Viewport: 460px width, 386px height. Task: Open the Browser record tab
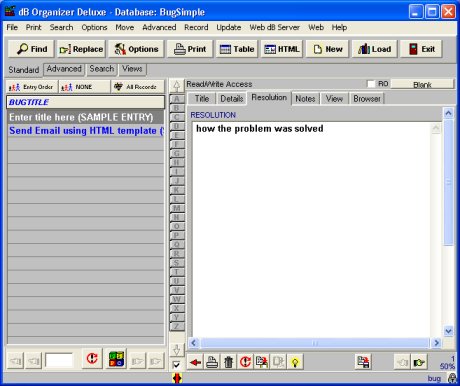367,99
